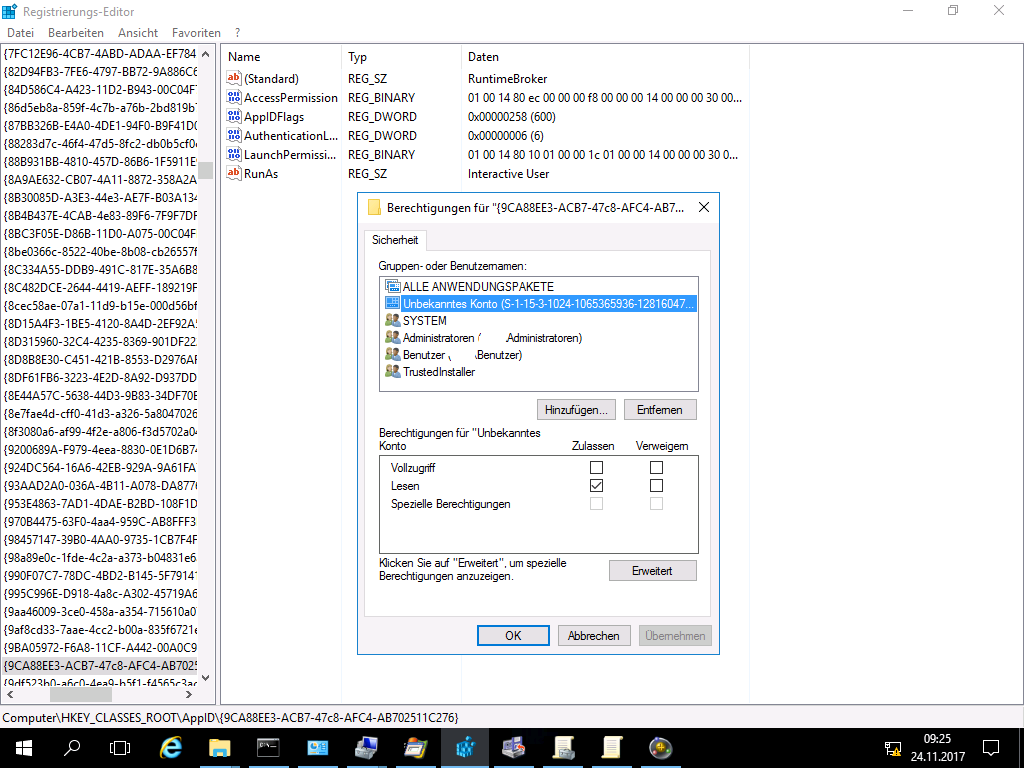Select the TrustedInstaller account icon

[393, 372]
